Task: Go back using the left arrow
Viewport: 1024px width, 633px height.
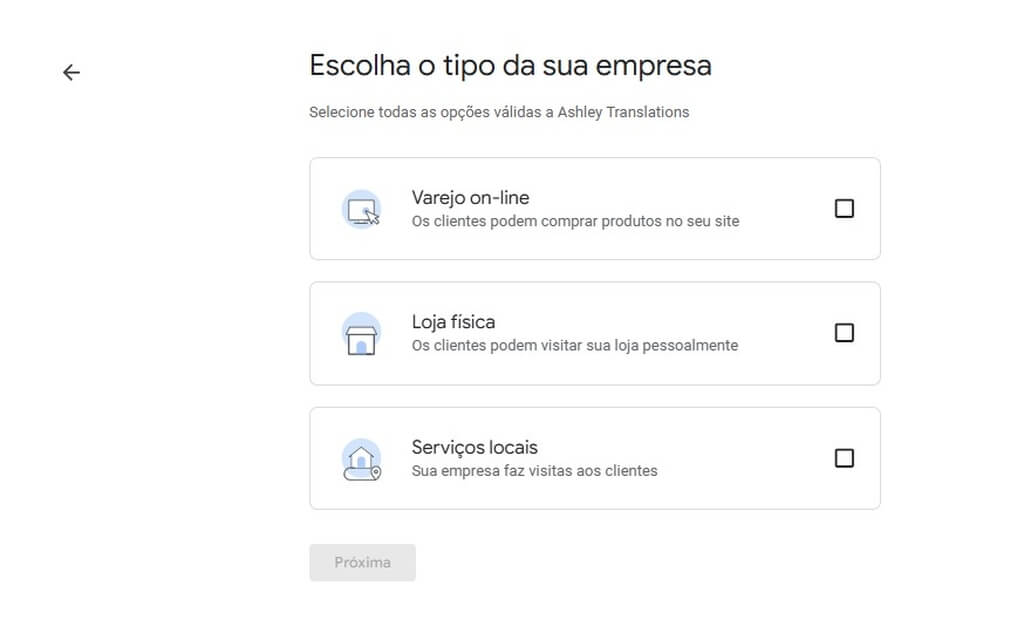Action: tap(71, 72)
